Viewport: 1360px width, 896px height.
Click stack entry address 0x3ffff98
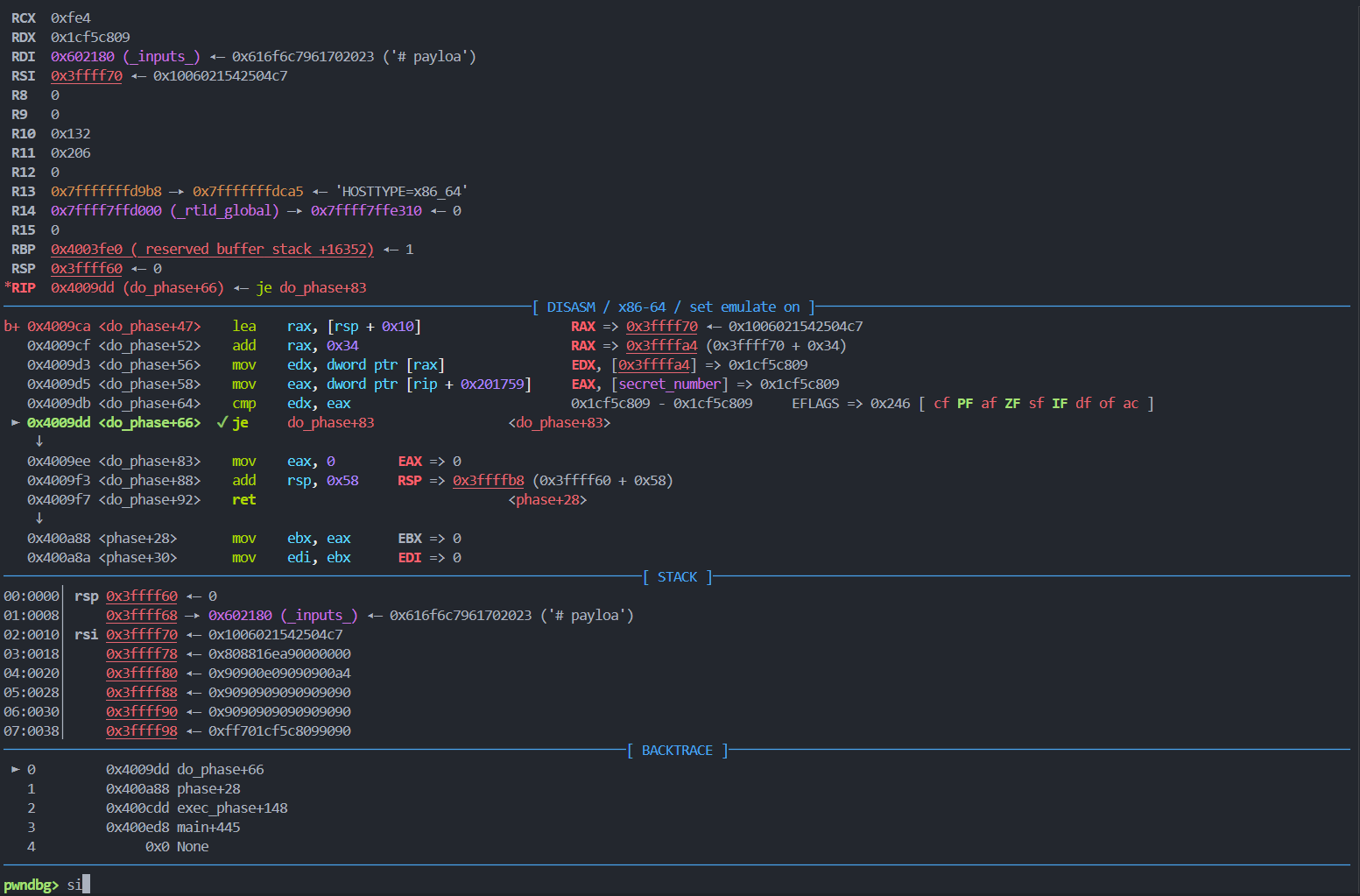click(x=142, y=731)
